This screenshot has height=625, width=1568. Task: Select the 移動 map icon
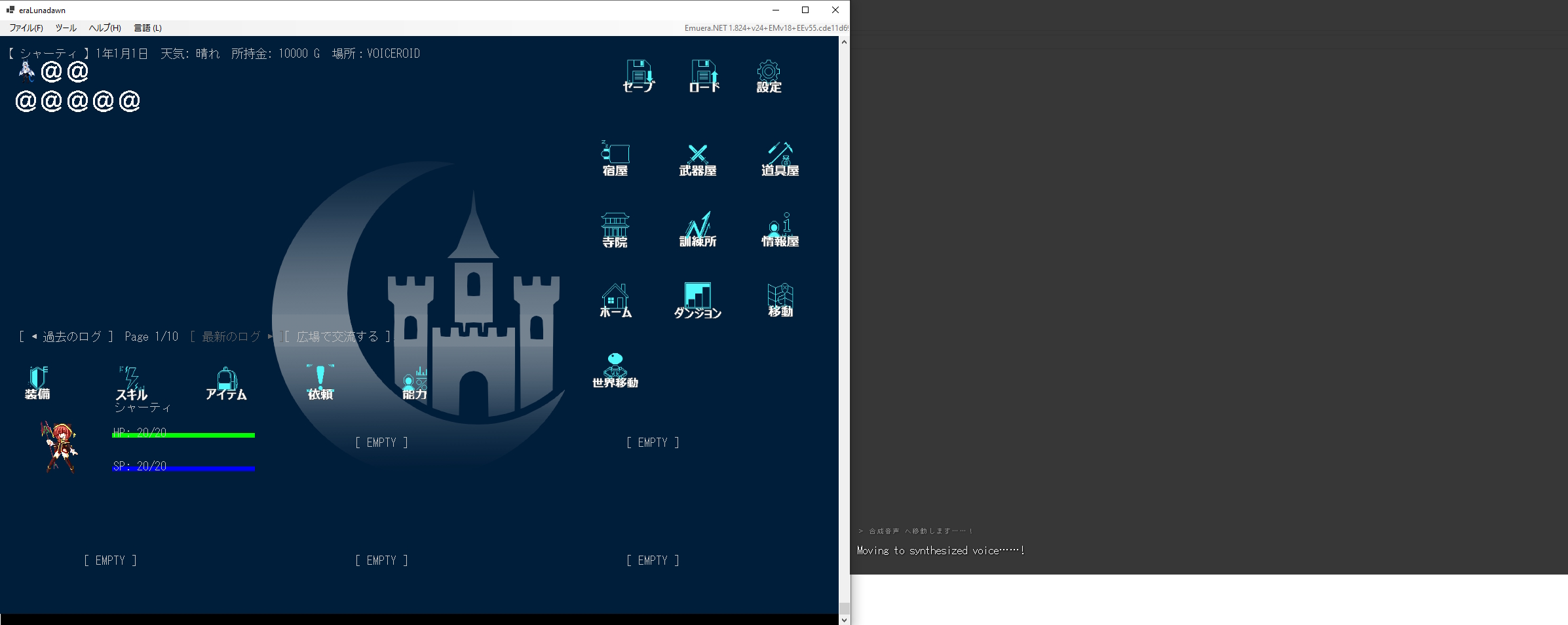coord(780,301)
